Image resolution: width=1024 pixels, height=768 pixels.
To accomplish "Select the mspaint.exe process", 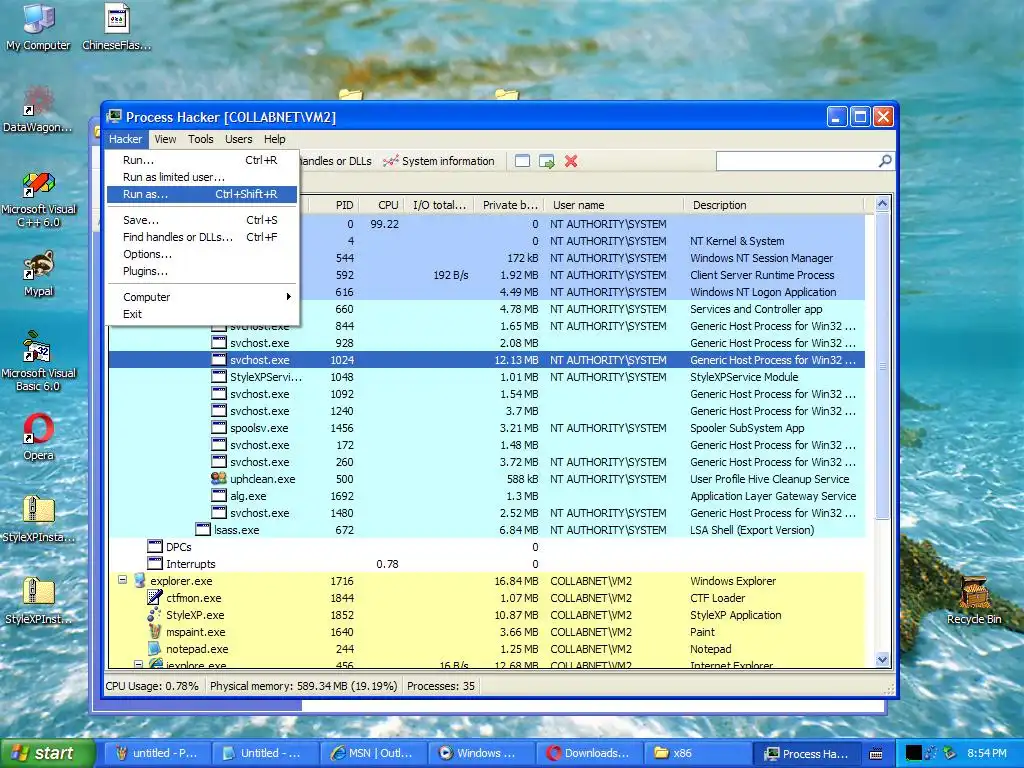I will point(487,632).
